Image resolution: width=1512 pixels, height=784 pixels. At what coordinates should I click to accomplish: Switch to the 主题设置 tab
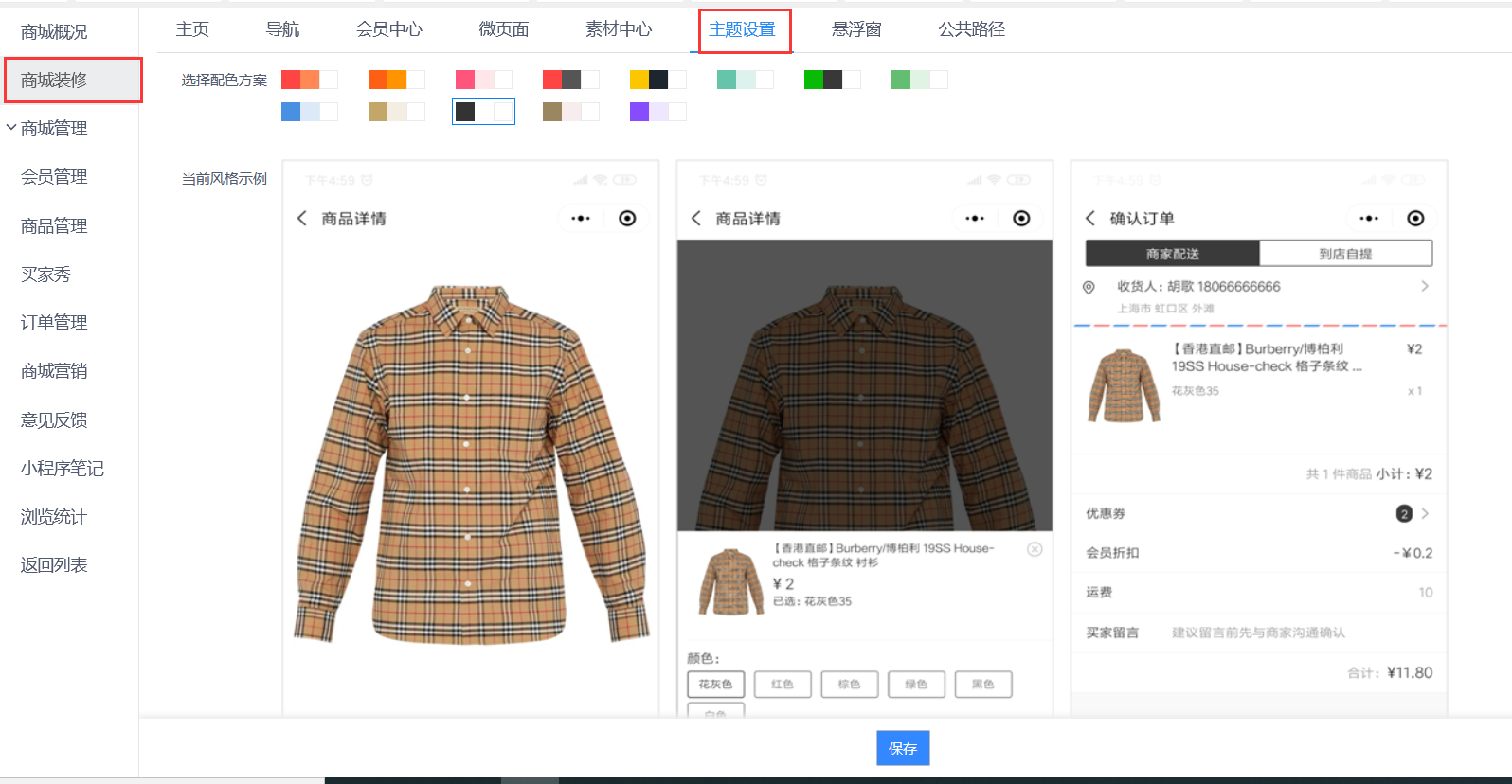[x=743, y=29]
